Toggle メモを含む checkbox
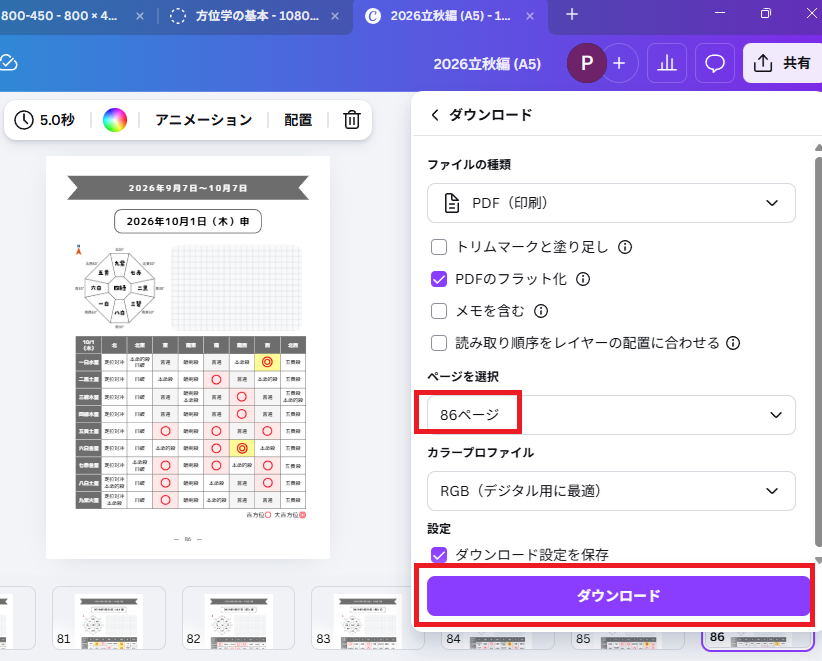The height and width of the screenshot is (661, 822). point(439,311)
